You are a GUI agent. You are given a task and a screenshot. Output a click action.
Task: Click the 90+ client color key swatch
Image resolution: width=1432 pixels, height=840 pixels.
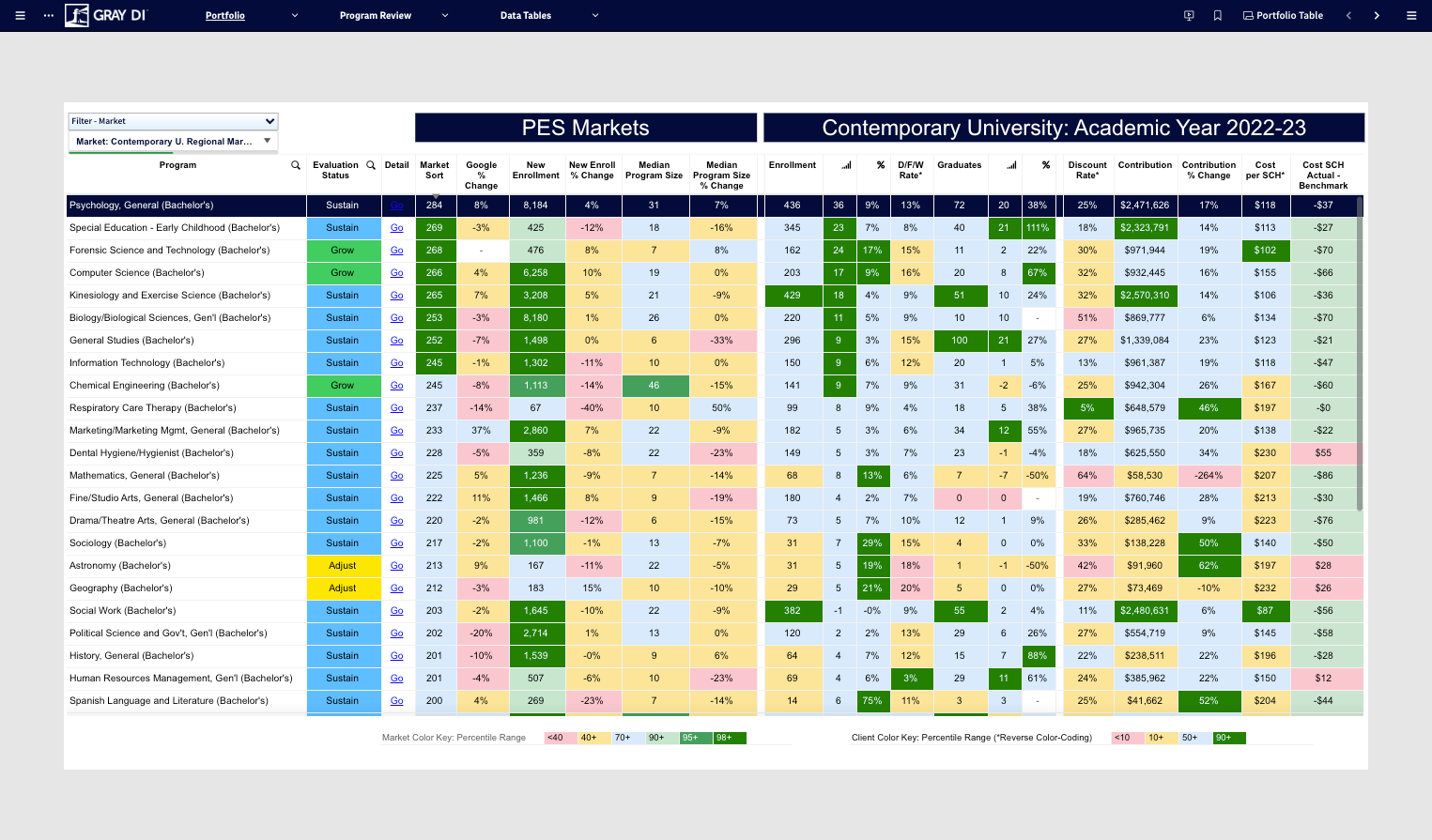pyautogui.click(x=1229, y=738)
